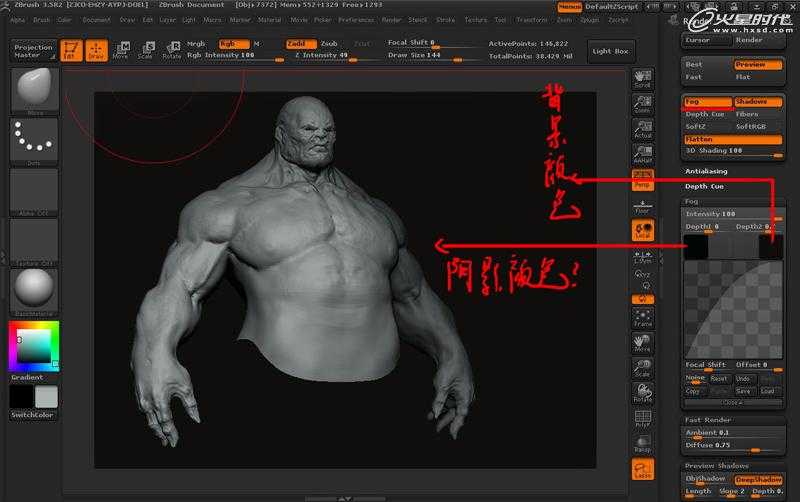Open the Preferences menu
The height and width of the screenshot is (502, 800).
(355, 19)
